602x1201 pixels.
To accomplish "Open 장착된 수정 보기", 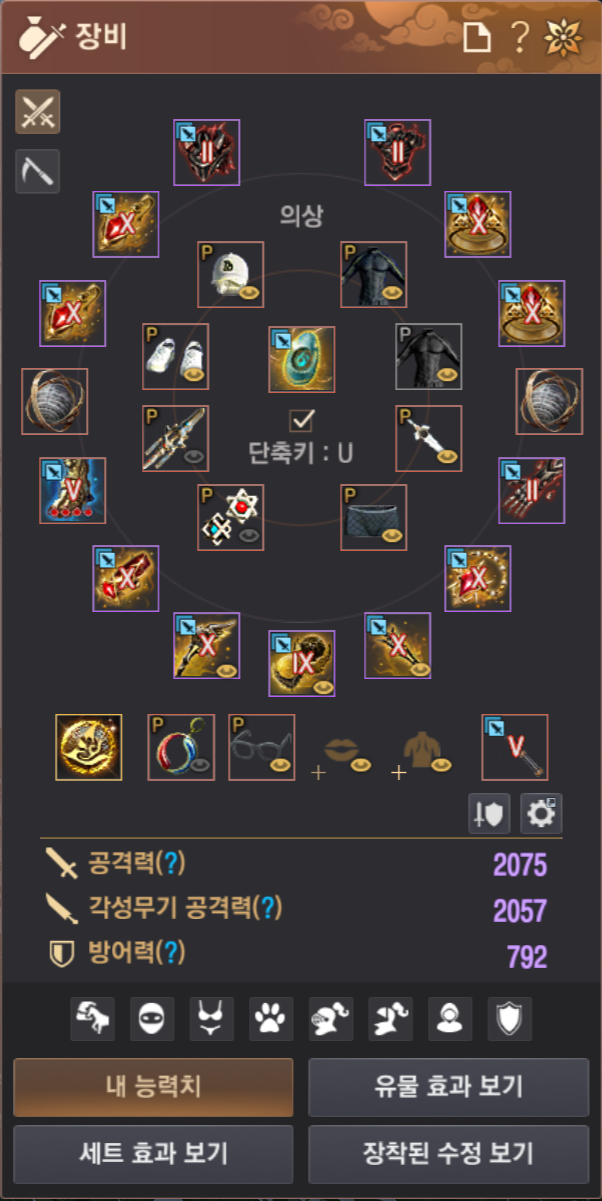I will 449,1153.
